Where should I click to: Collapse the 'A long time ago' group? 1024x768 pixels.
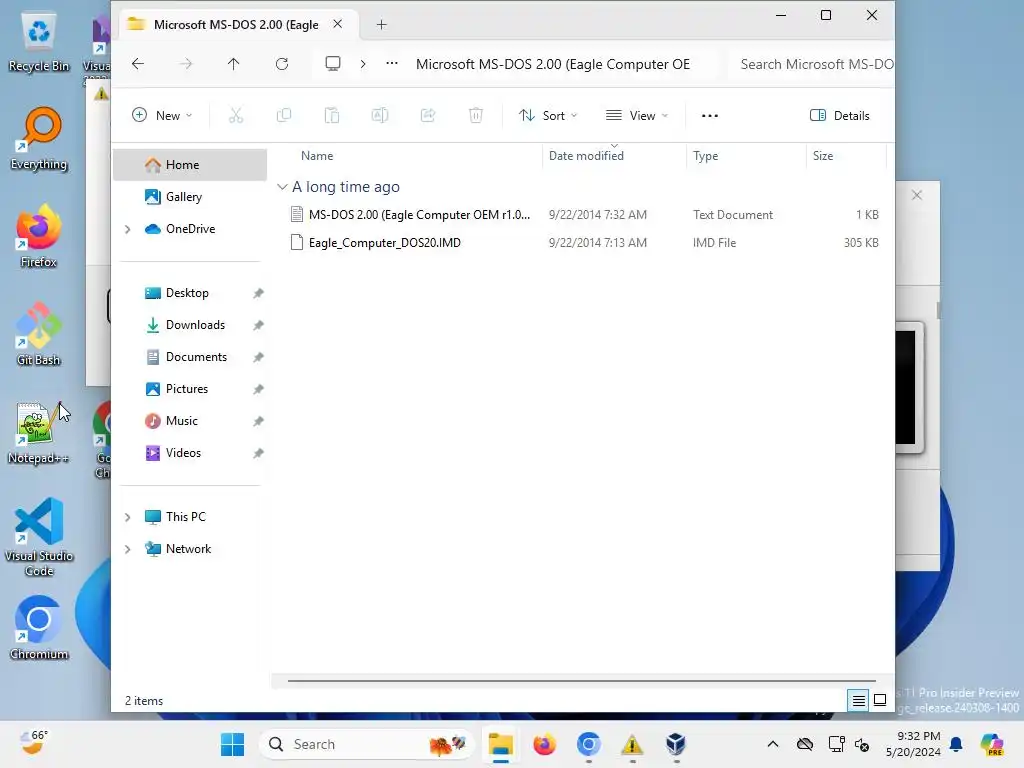pos(282,187)
